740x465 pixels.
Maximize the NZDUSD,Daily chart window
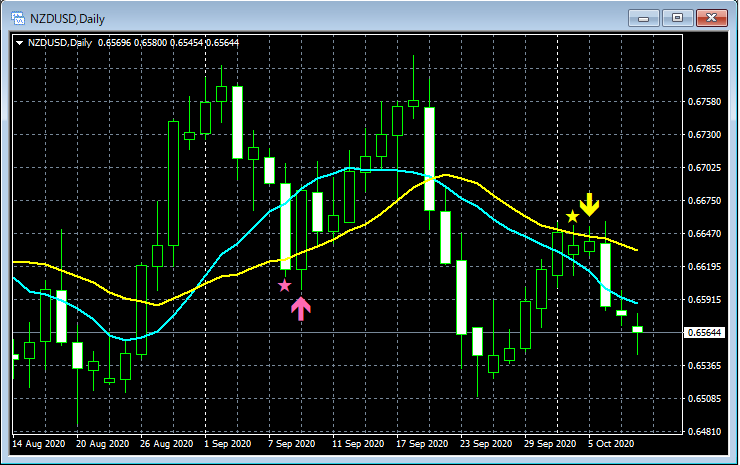[x=677, y=18]
